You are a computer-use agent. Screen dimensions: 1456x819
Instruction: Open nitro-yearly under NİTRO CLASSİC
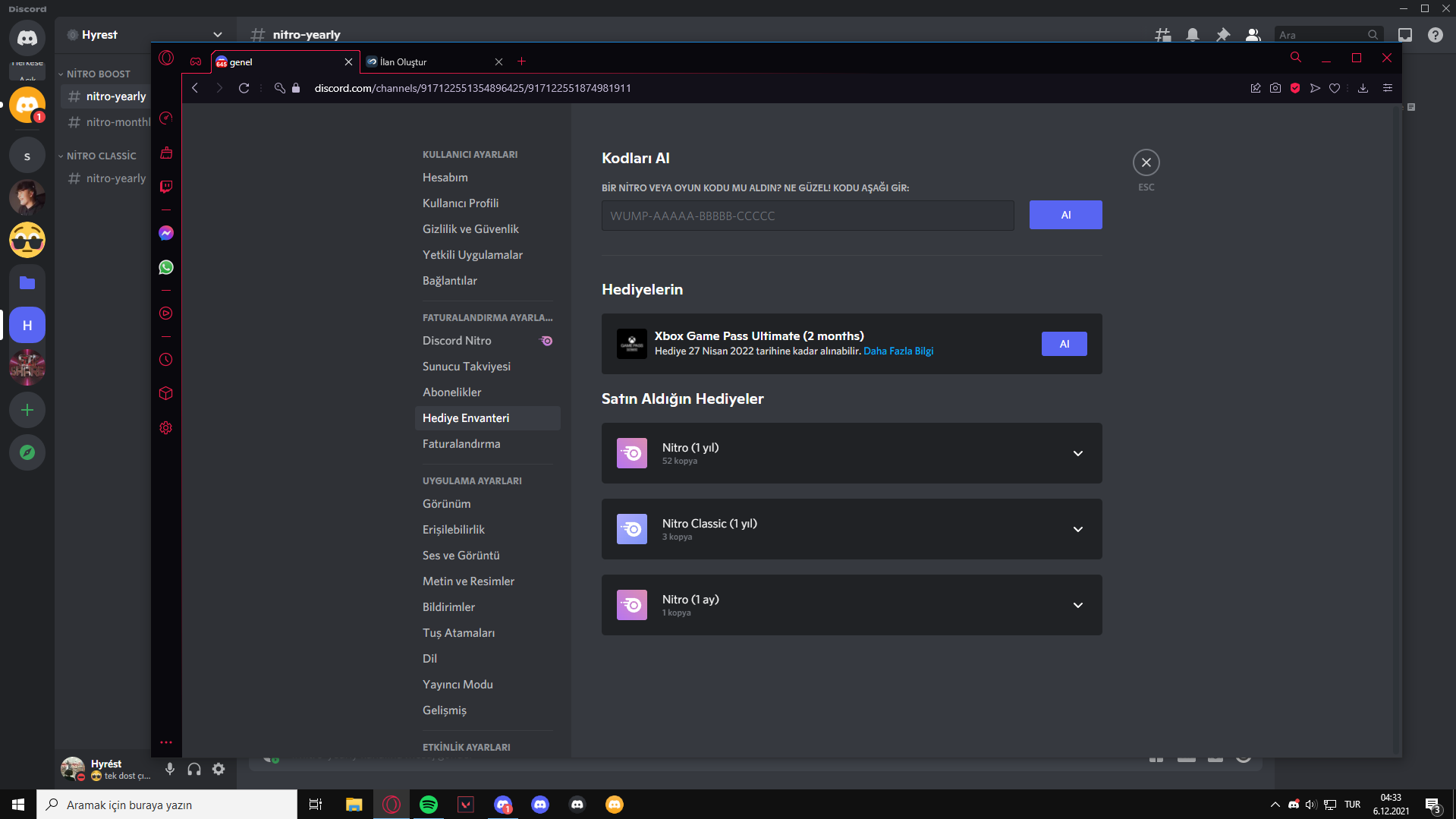(x=106, y=178)
